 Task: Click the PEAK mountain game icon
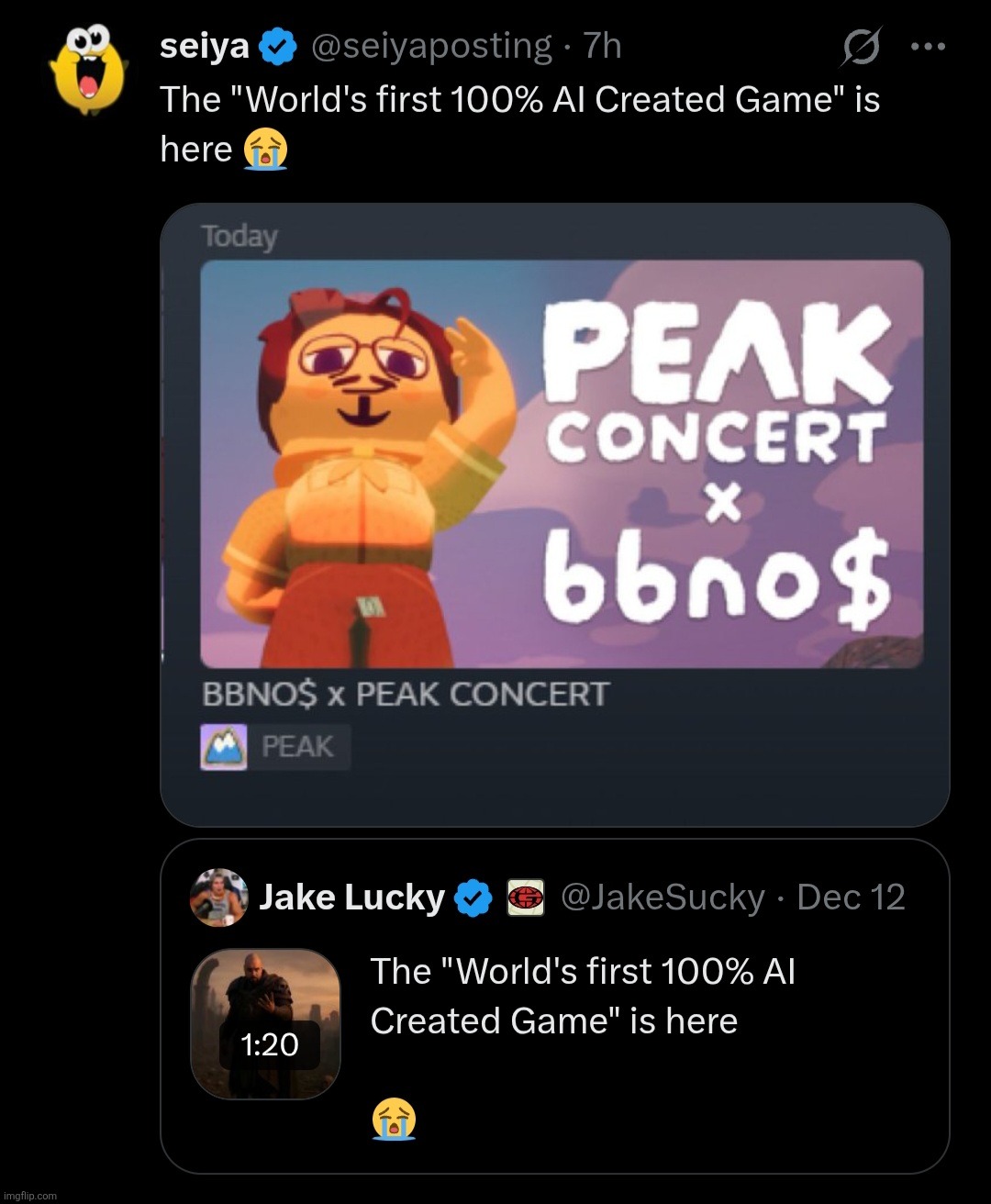tap(224, 747)
